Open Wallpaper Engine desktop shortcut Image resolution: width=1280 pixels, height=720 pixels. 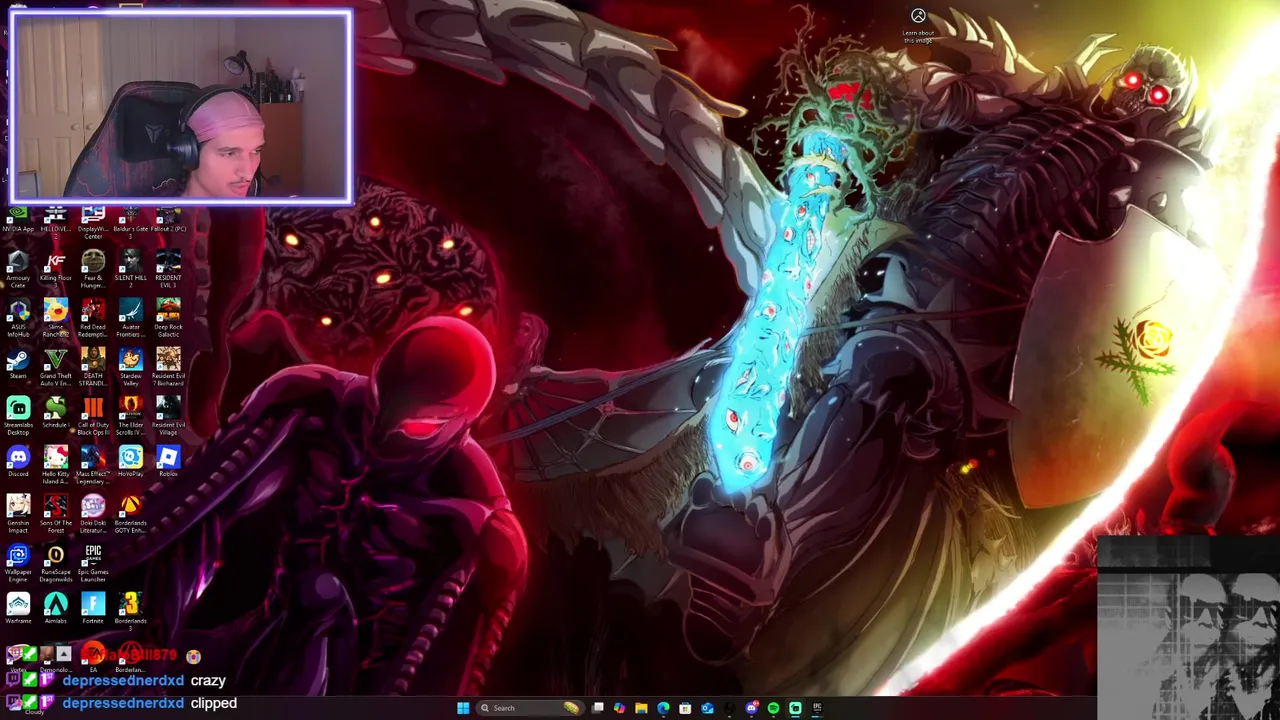(18, 562)
